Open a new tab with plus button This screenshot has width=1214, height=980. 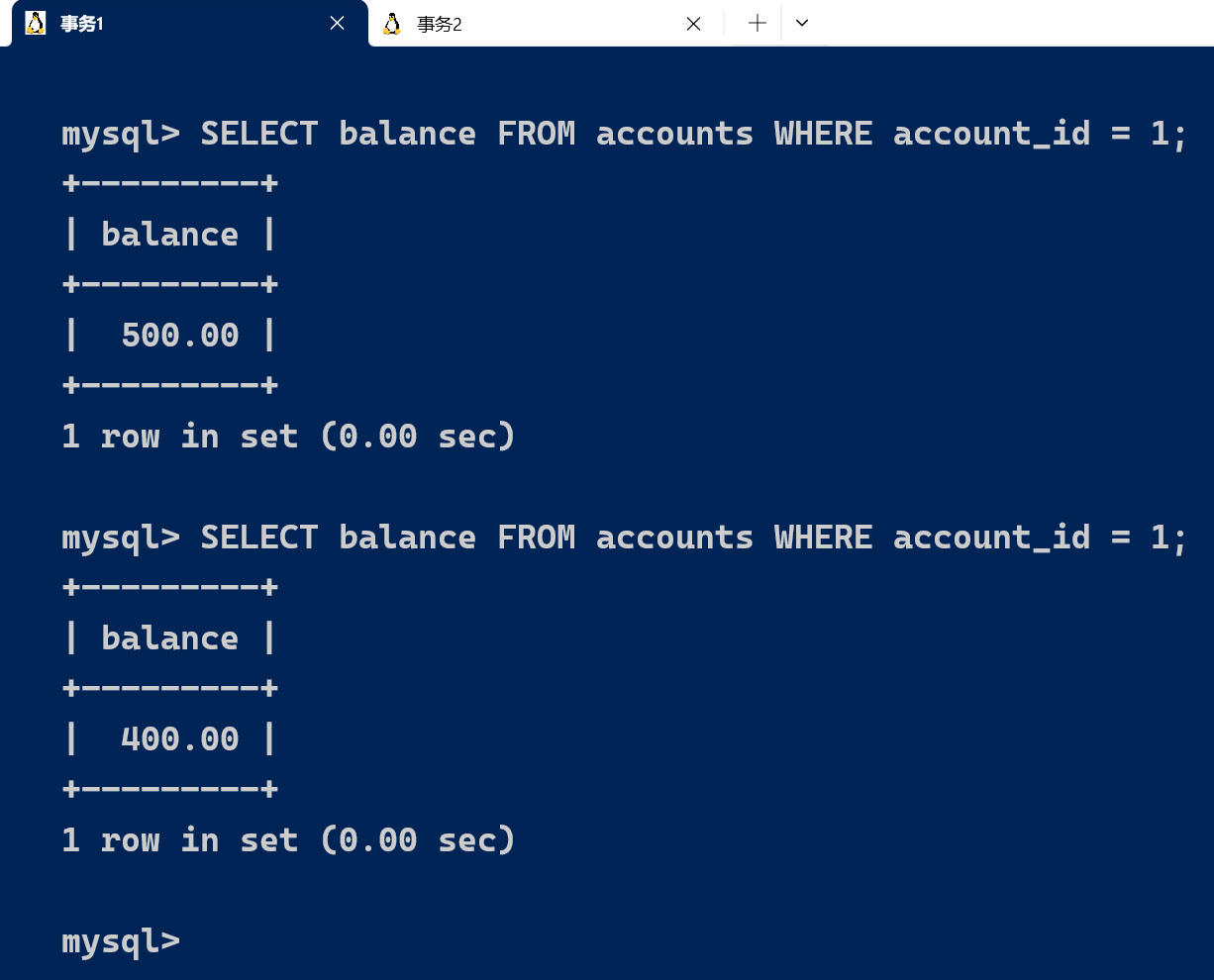click(758, 24)
